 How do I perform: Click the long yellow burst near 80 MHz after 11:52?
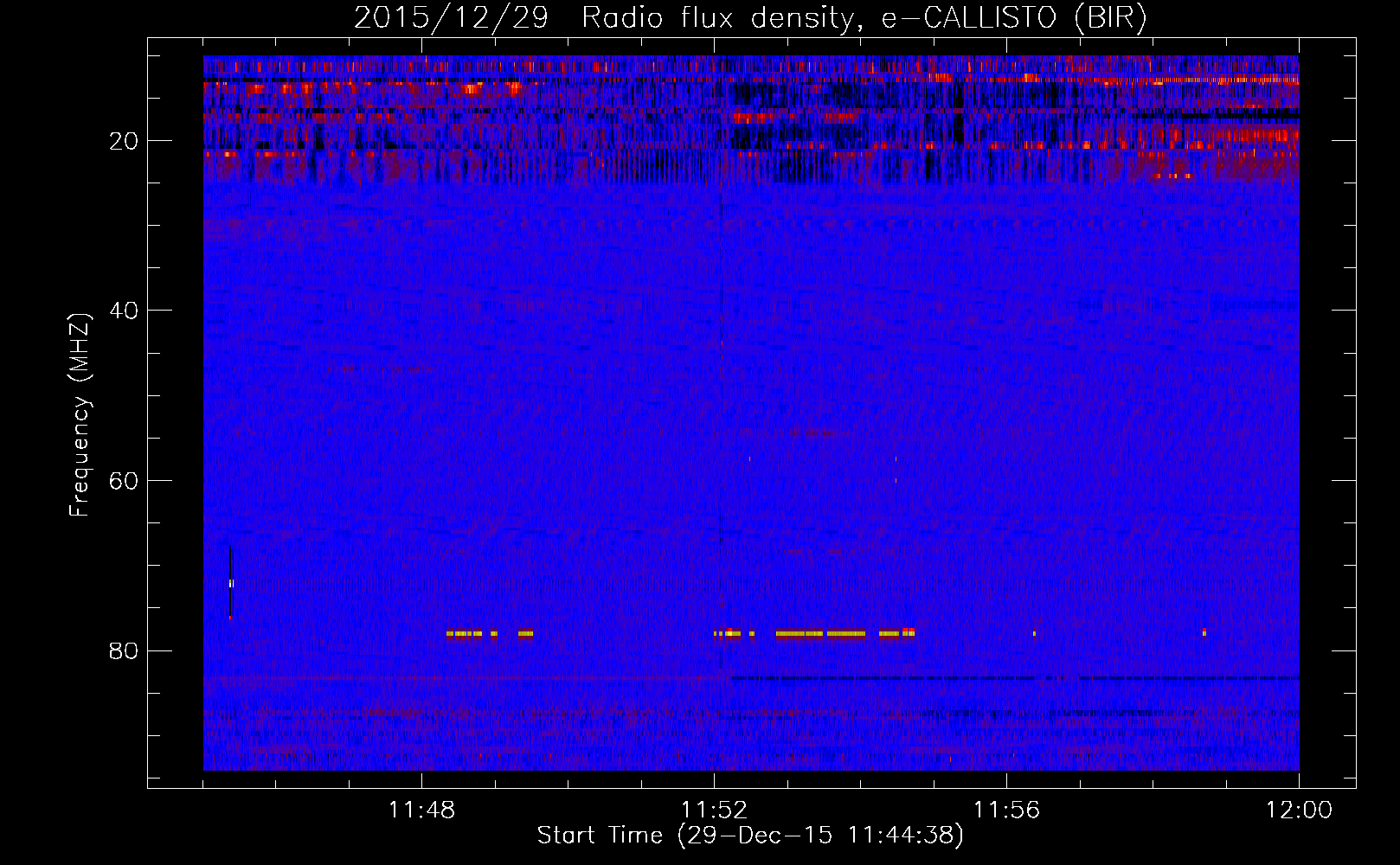820,634
